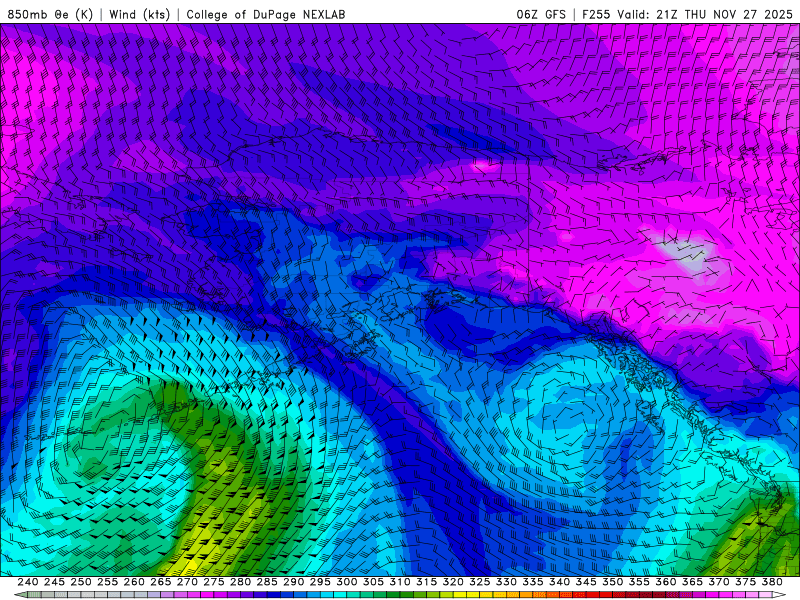Select the "Wind (kts)" header label

click(x=139, y=14)
